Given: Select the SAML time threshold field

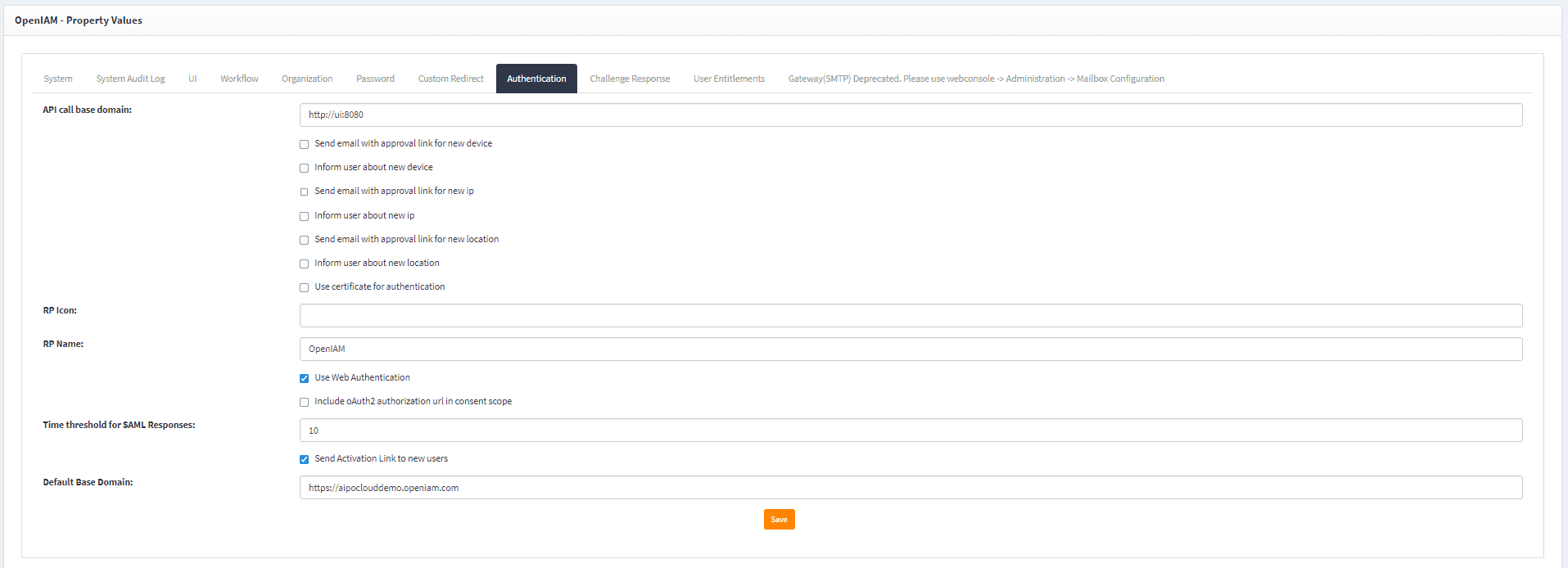Looking at the screenshot, I should tap(911, 431).
